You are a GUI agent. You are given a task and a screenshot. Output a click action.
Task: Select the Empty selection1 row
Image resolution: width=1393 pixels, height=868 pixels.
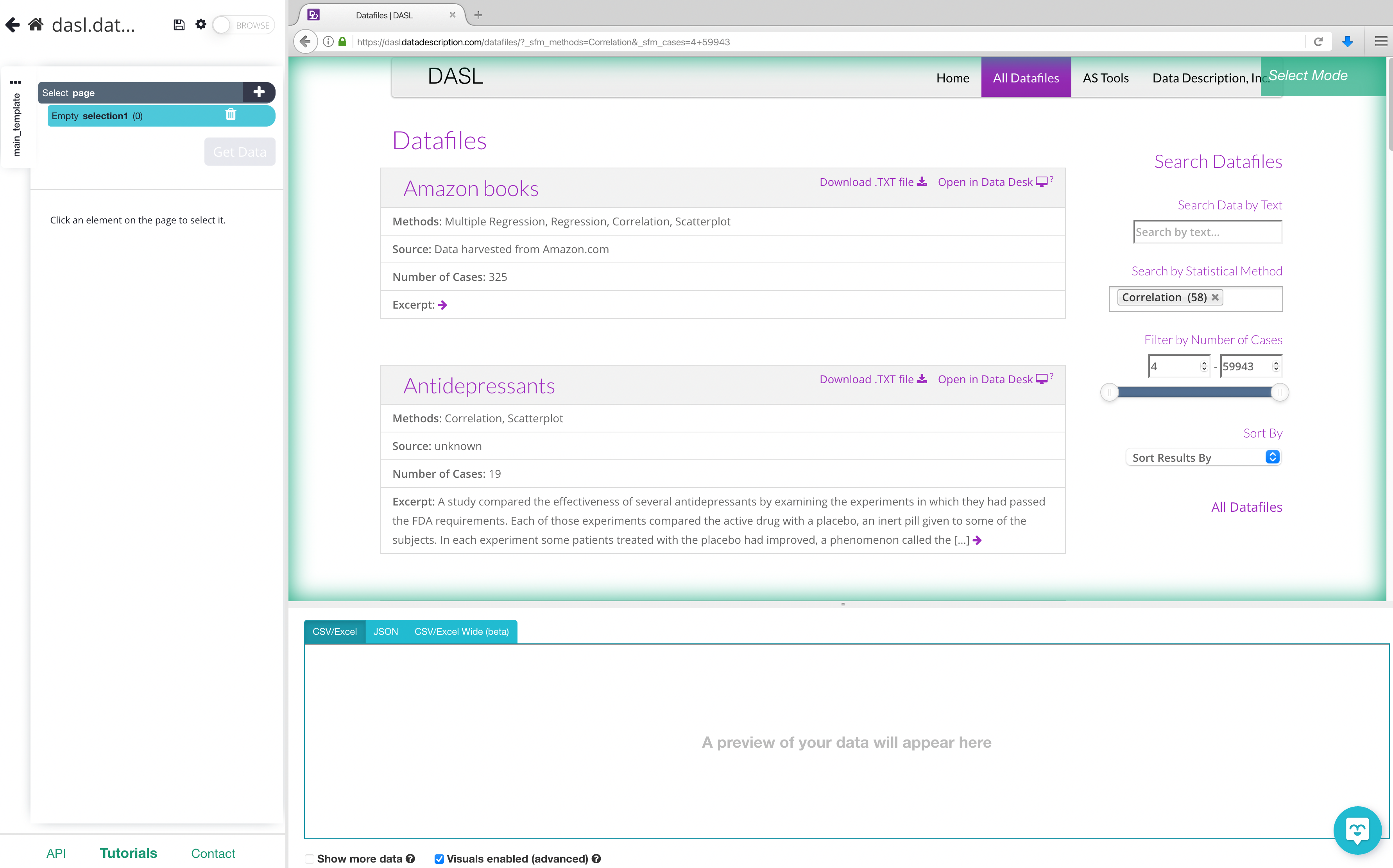[161, 115]
